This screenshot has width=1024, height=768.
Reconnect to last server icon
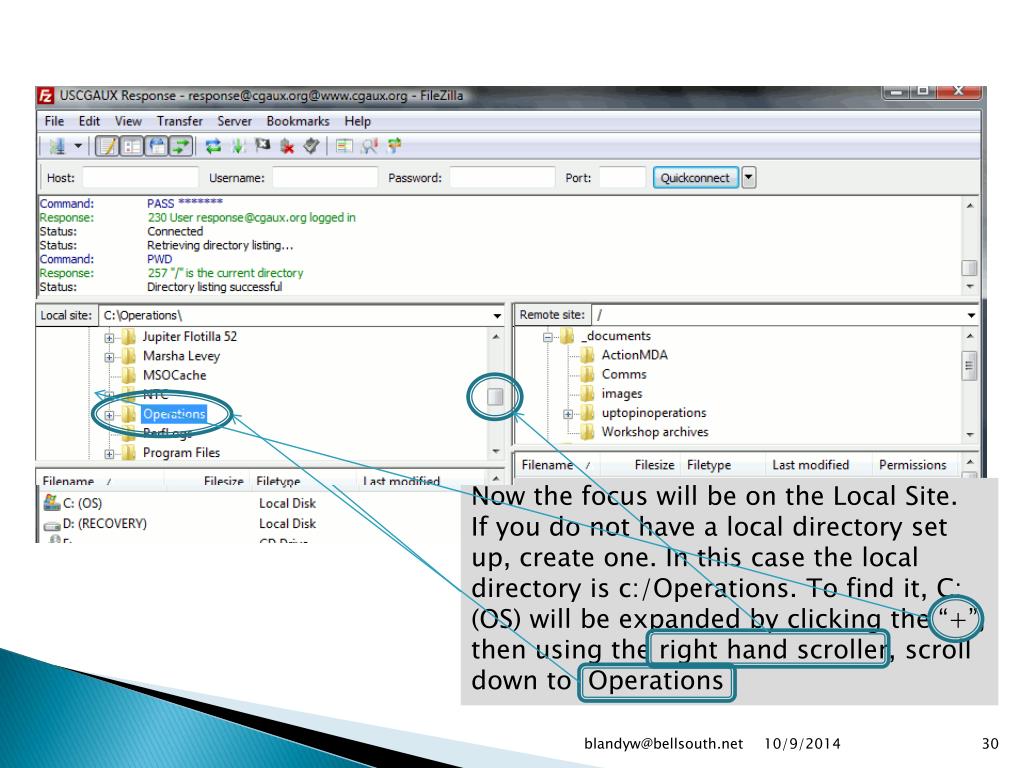pyautogui.click(x=311, y=146)
